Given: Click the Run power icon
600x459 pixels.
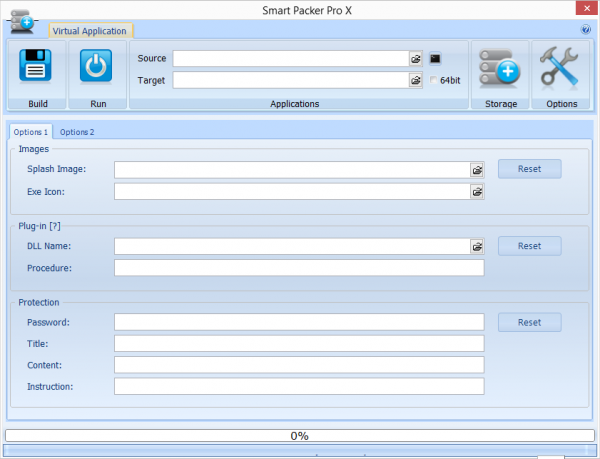Looking at the screenshot, I should (x=96, y=66).
